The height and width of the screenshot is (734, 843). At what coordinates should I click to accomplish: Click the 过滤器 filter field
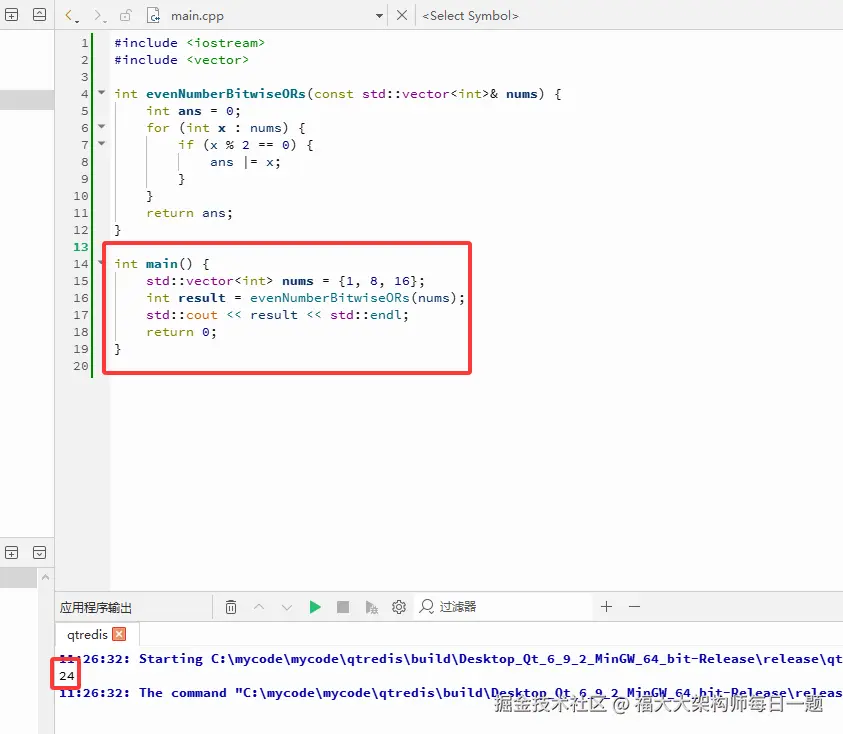pyautogui.click(x=503, y=607)
